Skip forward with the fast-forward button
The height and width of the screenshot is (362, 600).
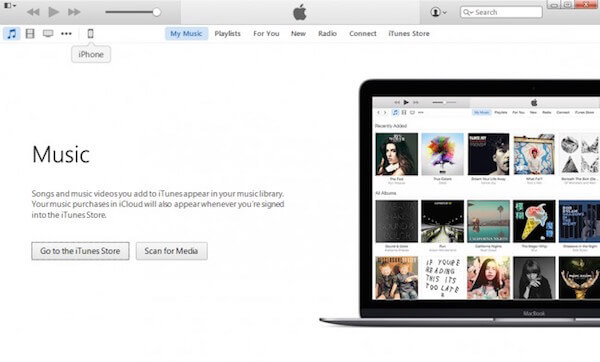click(x=74, y=12)
